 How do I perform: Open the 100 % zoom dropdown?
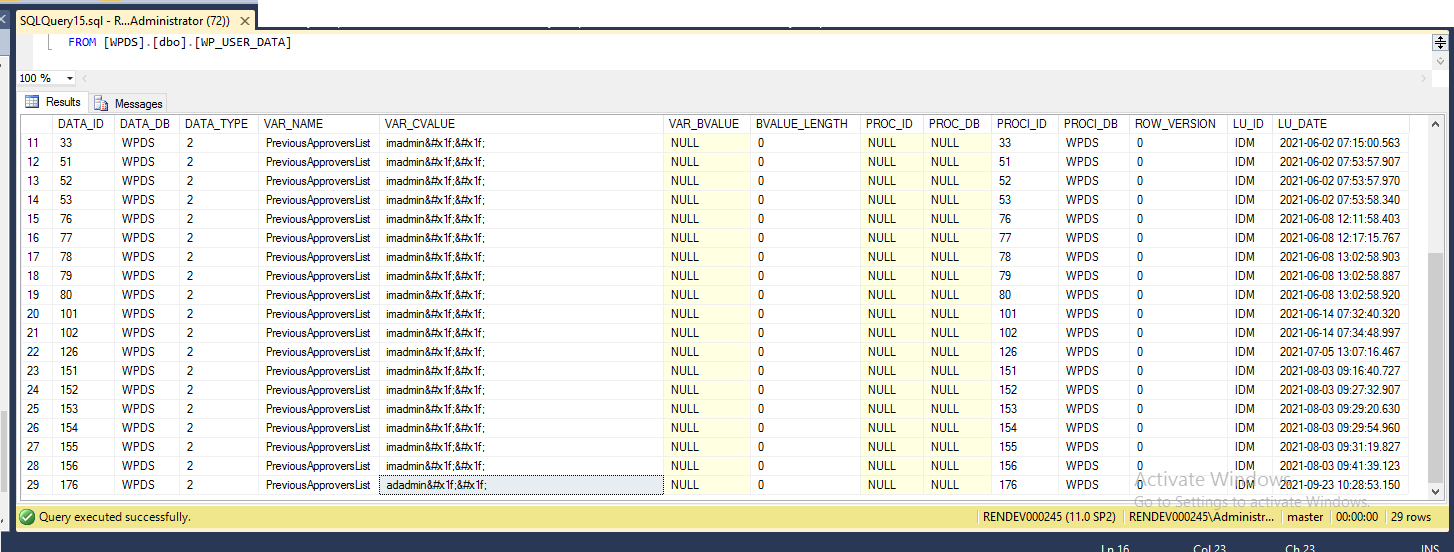[x=70, y=78]
